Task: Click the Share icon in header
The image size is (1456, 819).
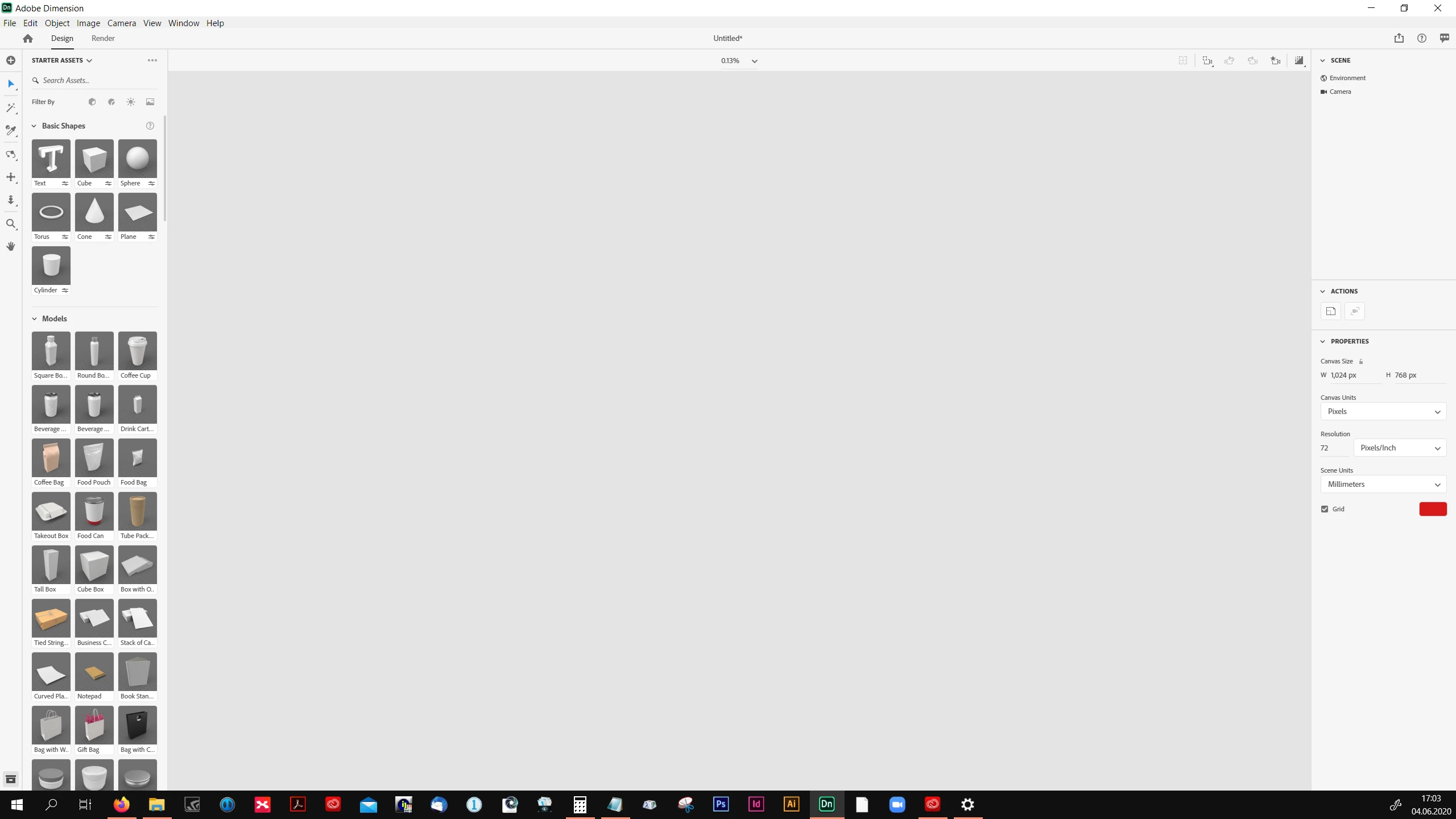Action: click(x=1399, y=38)
